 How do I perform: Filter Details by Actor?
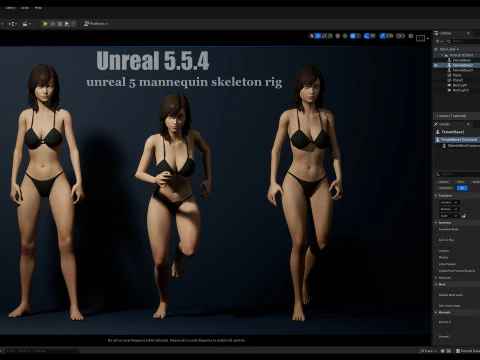click(460, 182)
